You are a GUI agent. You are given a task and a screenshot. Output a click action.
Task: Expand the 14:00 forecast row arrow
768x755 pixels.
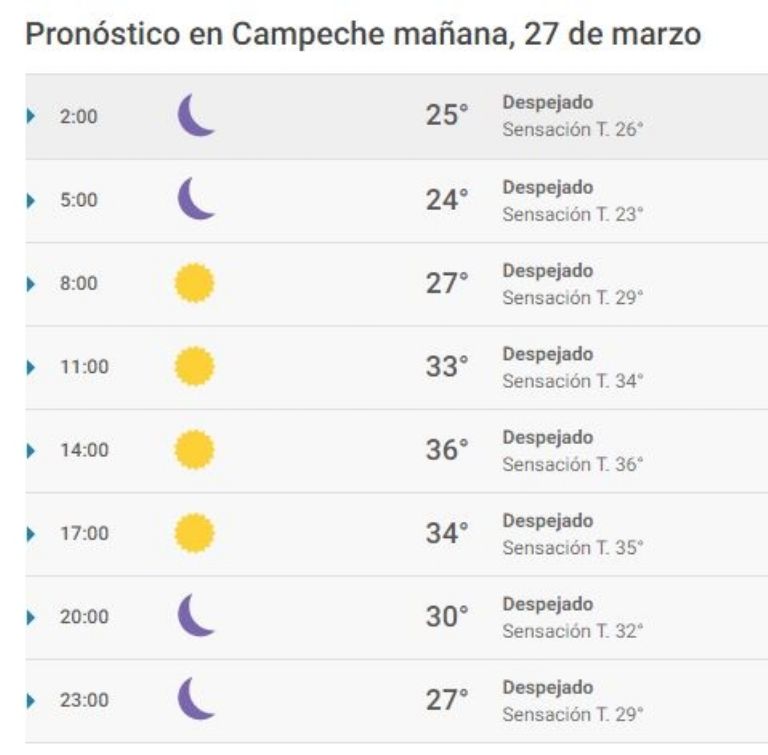[x=31, y=450]
